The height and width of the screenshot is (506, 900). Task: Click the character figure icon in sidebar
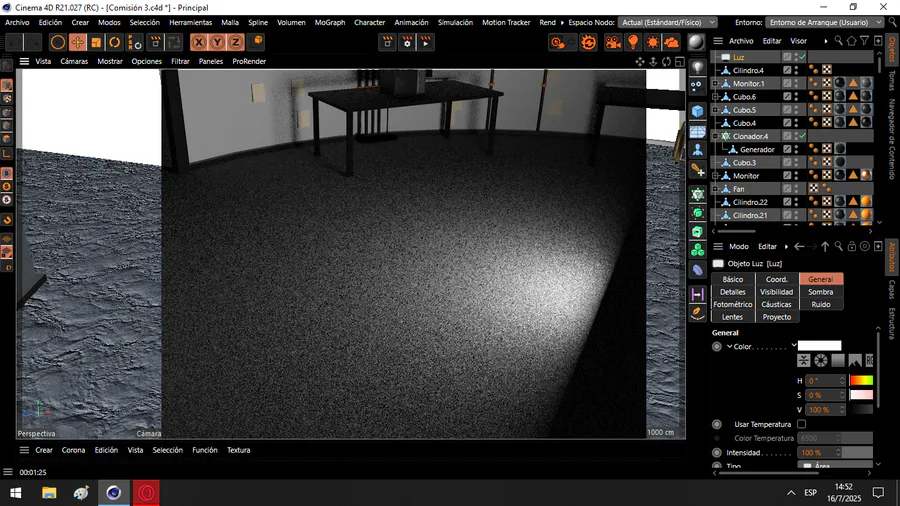697,150
